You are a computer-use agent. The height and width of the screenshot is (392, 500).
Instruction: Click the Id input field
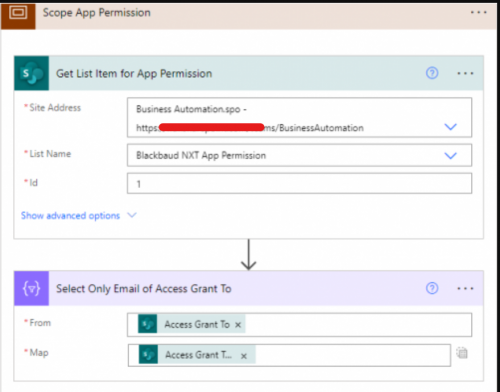(299, 183)
